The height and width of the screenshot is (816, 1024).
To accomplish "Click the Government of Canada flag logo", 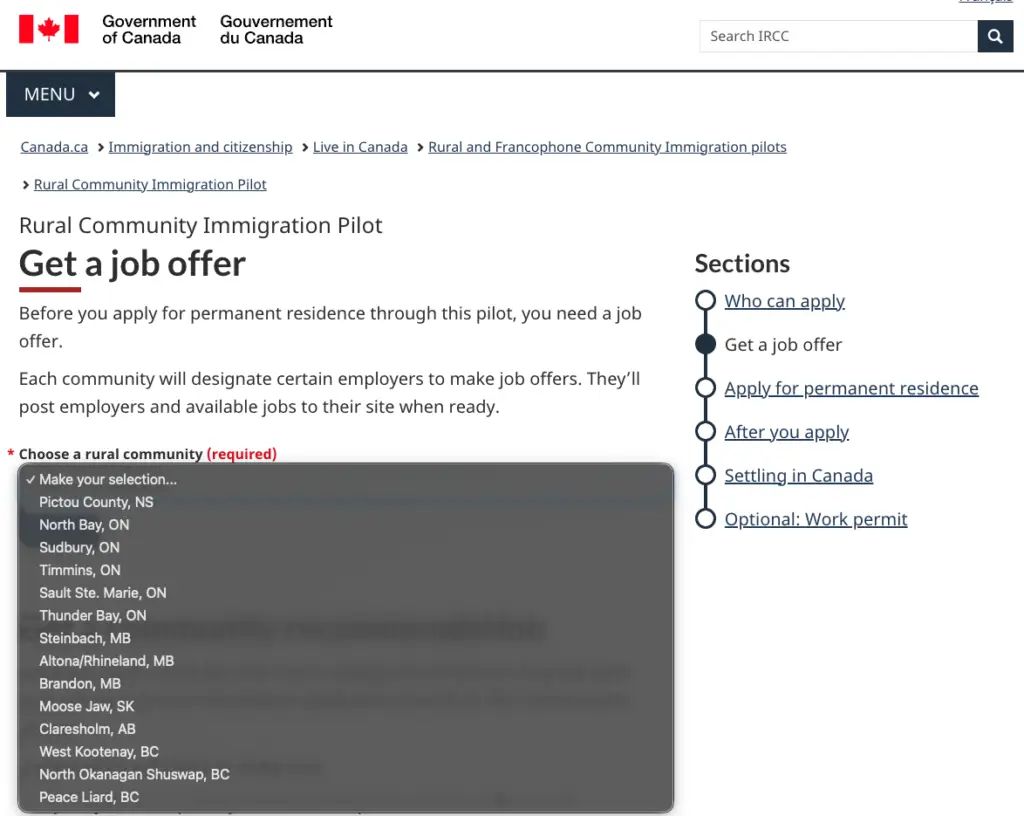I will [49, 29].
